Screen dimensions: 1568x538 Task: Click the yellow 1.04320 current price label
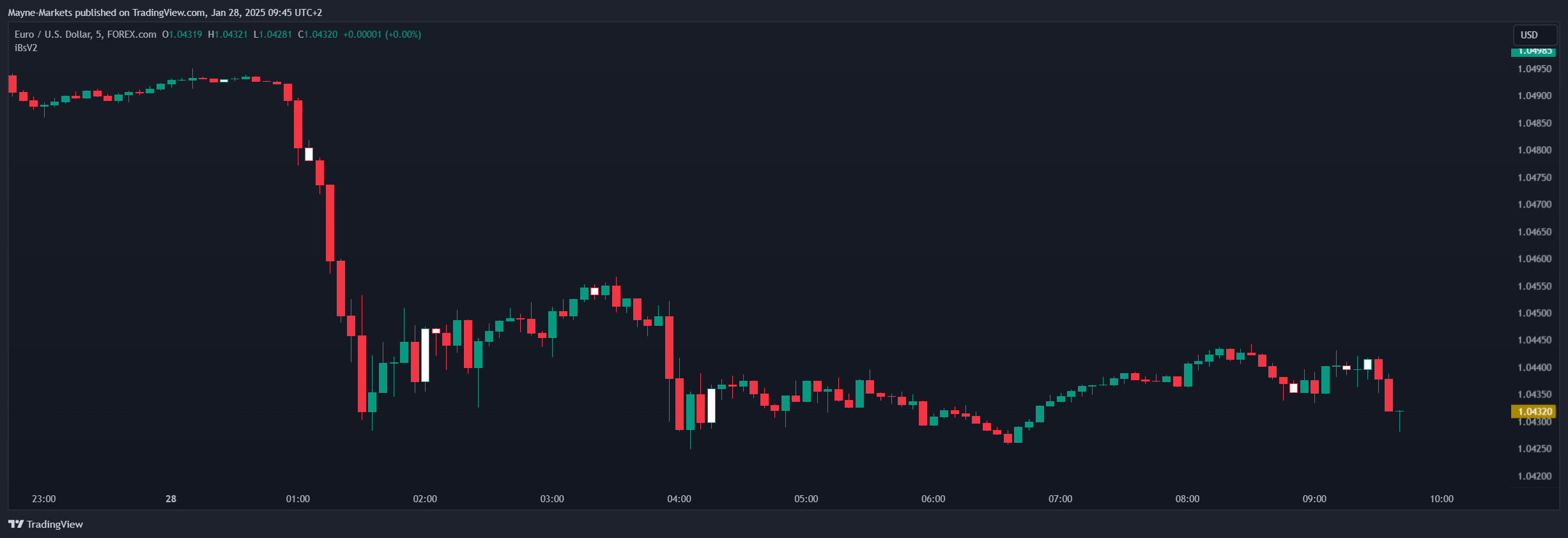click(x=1533, y=411)
